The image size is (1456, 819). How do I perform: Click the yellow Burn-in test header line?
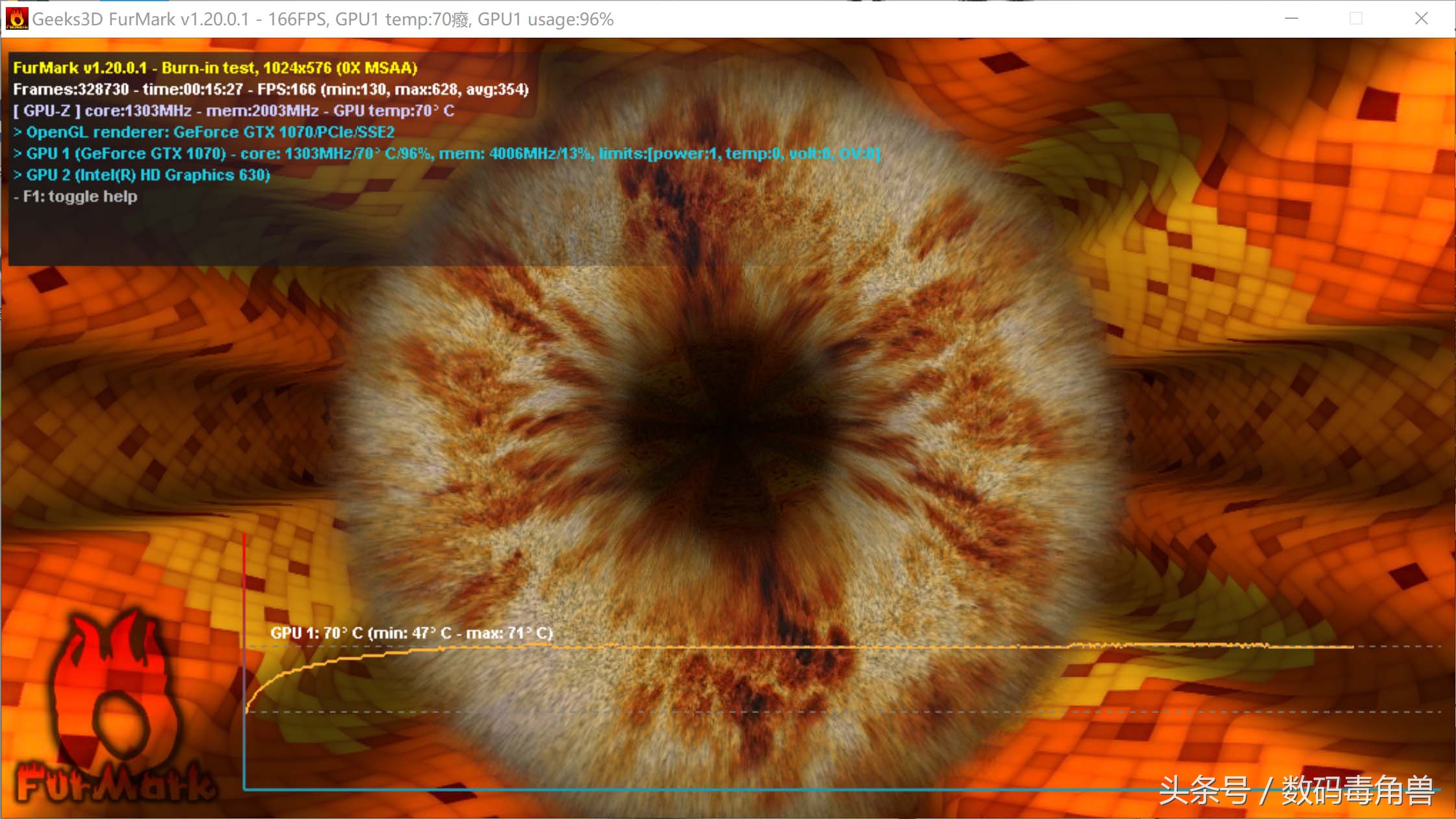pos(215,68)
